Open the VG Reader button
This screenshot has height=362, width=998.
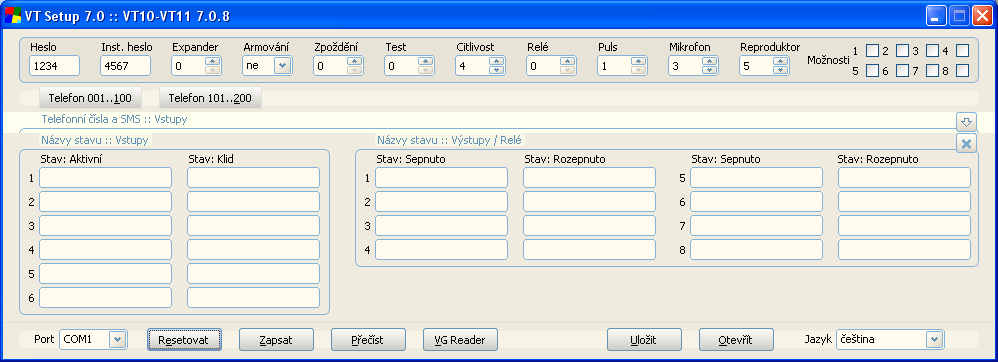pos(460,340)
